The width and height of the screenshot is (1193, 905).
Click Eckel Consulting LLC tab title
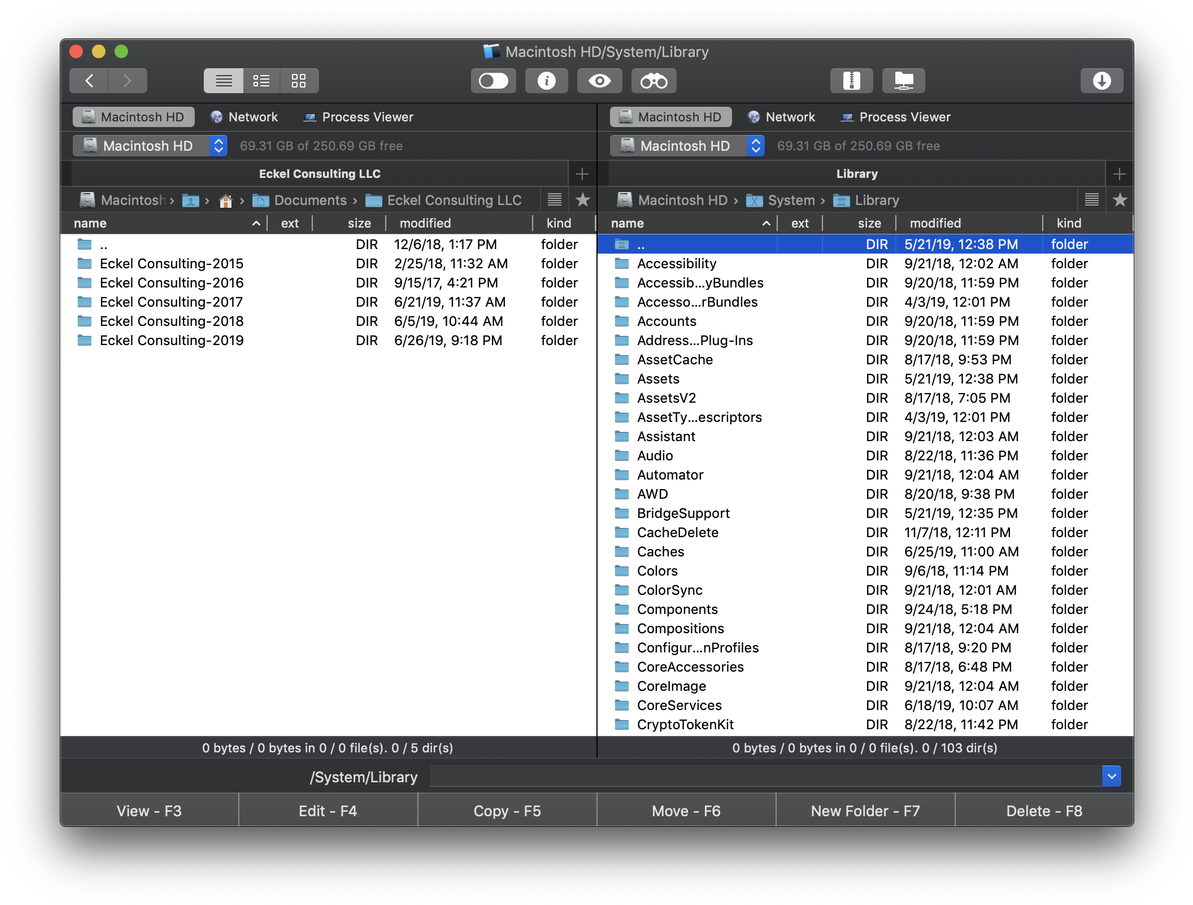[320, 174]
